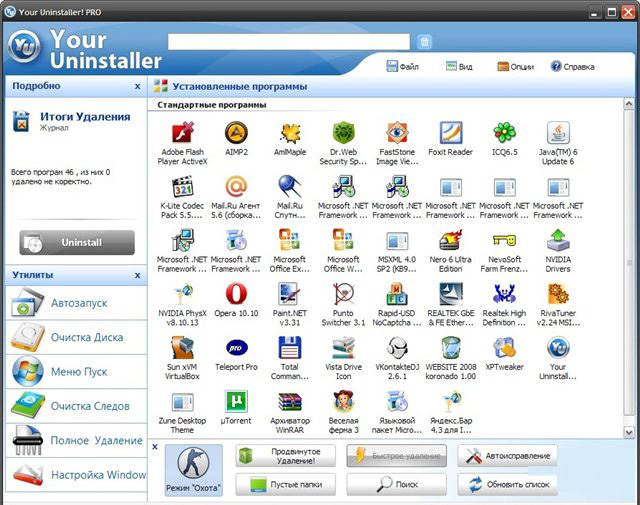Choose NevoSoft Farm Frenzy icon
Screen dimensions: 640x505
504,240
